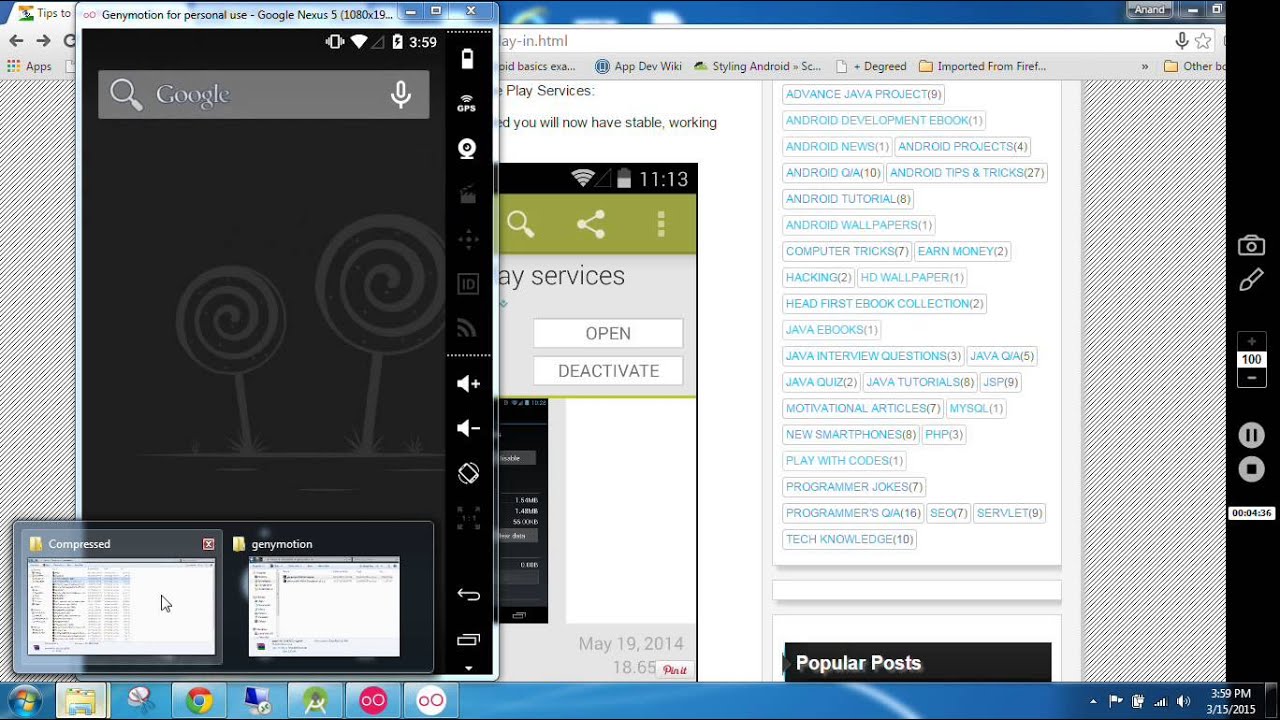Viewport: 1280px width, 720px height.
Task: Click ANDROID DEVELOPMENT EBOOK(1) label
Action: pyautogui.click(x=884, y=120)
